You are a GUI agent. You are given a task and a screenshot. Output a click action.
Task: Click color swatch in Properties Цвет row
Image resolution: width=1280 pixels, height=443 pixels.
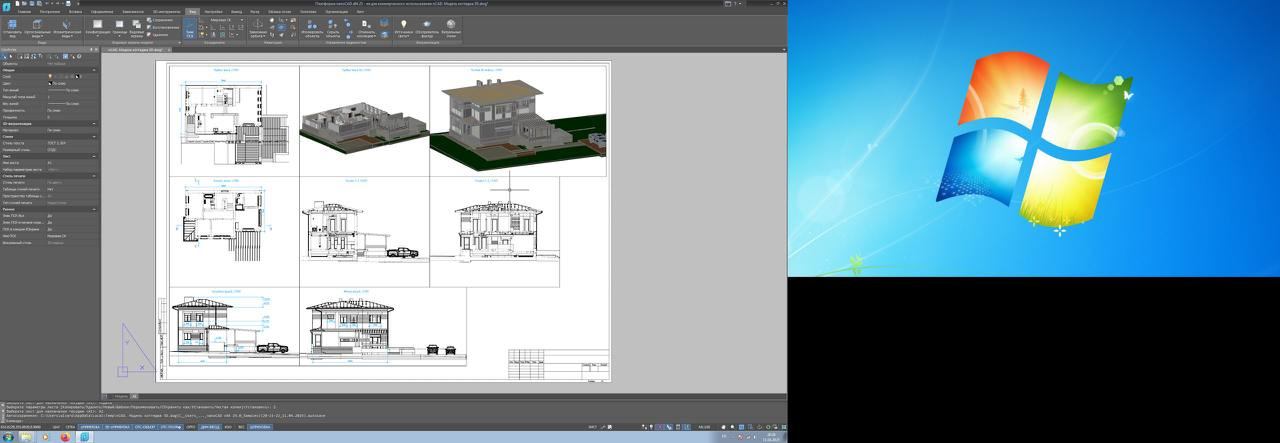50,83
